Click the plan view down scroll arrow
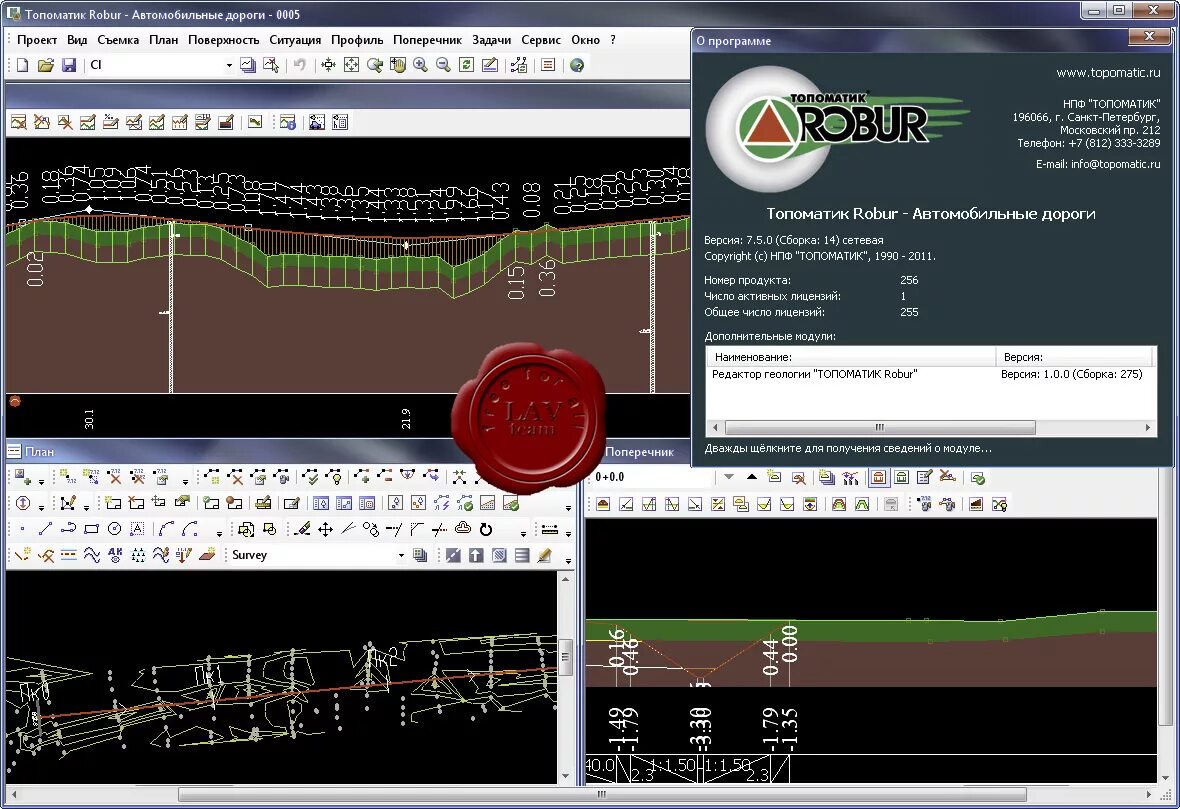 coord(565,776)
